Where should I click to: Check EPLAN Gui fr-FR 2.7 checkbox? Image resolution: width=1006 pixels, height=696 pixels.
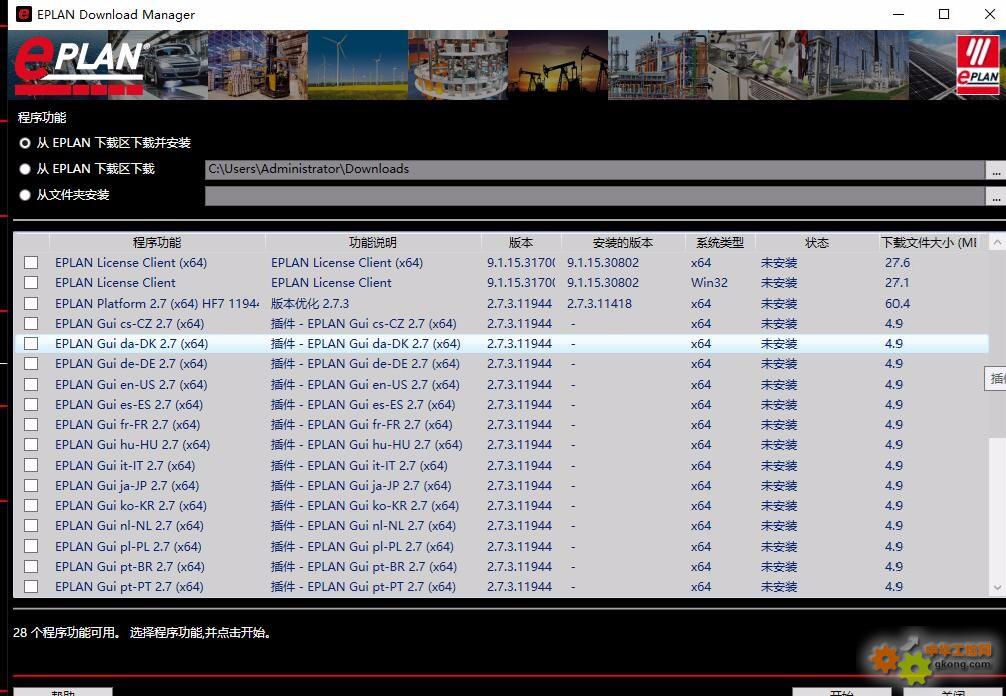click(x=31, y=425)
